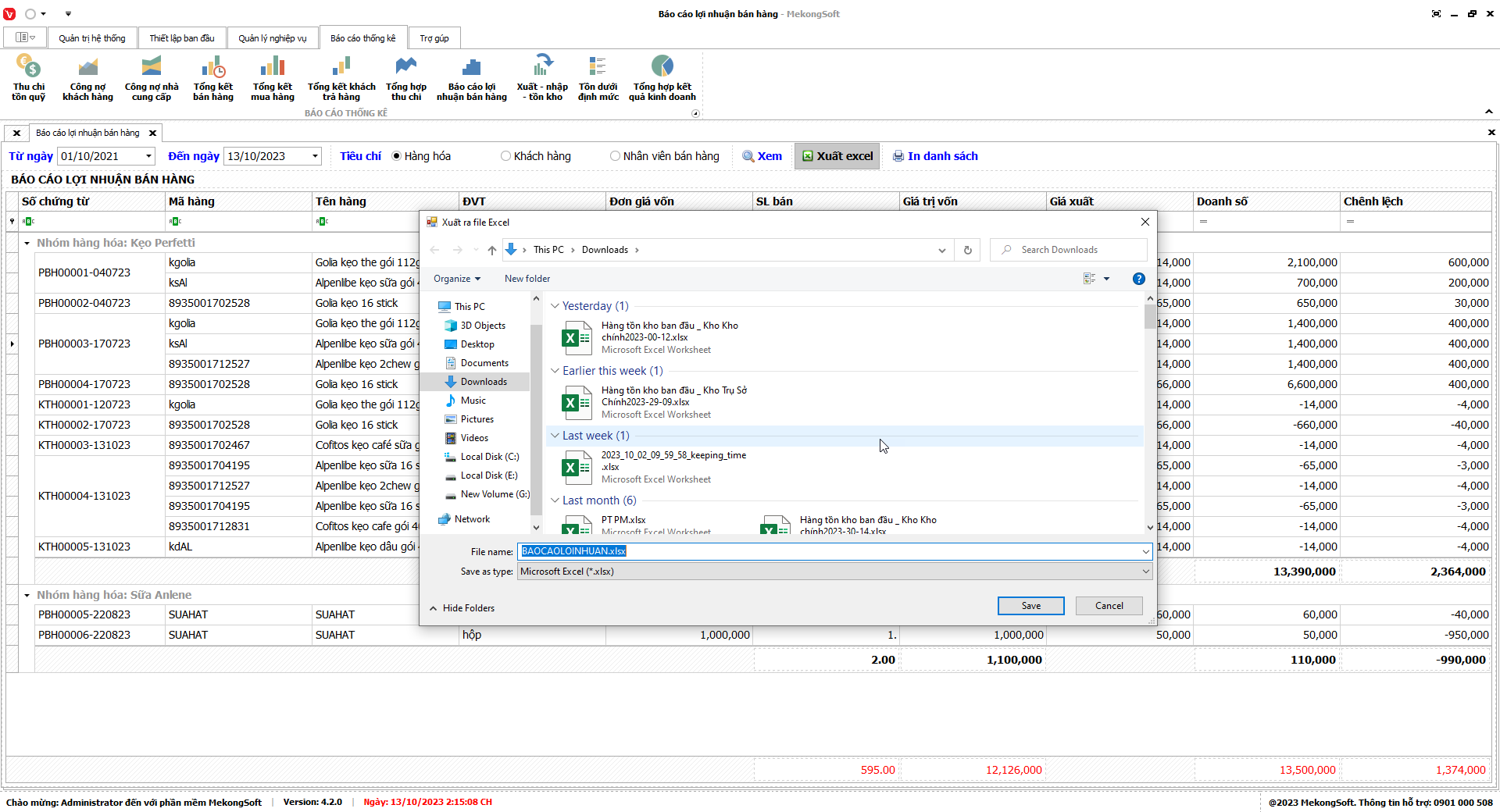The height and width of the screenshot is (812, 1500).
Task: Click the refresh icon in the save dialog
Action: click(967, 250)
